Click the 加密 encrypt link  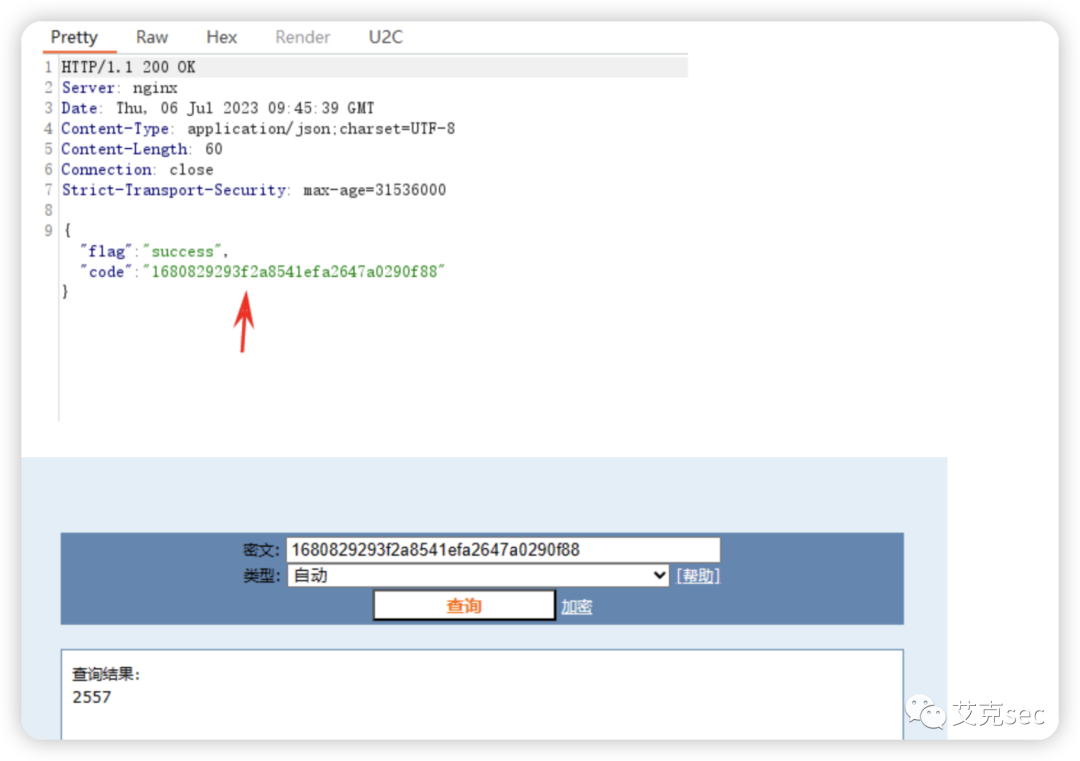pyautogui.click(x=576, y=606)
